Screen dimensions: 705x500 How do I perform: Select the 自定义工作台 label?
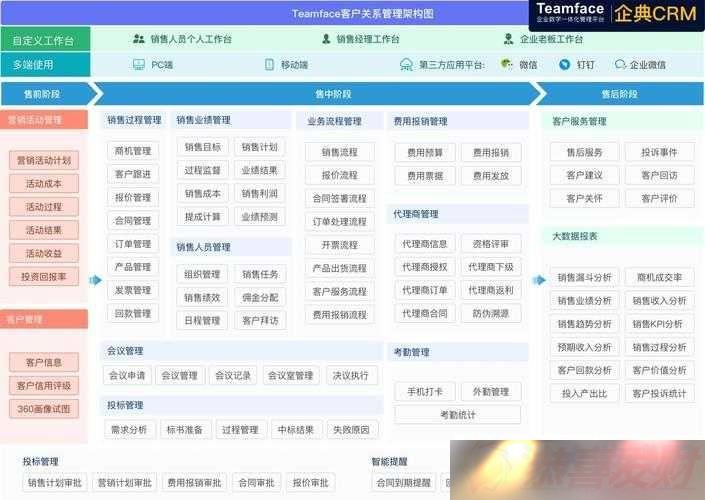[45, 40]
